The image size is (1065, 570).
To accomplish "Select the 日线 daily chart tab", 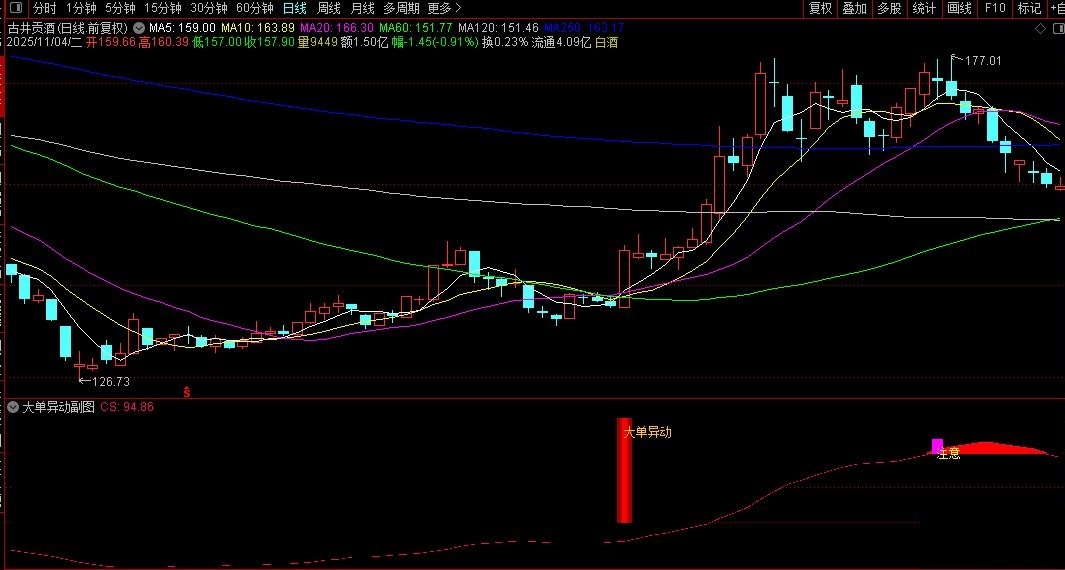I will point(295,8).
